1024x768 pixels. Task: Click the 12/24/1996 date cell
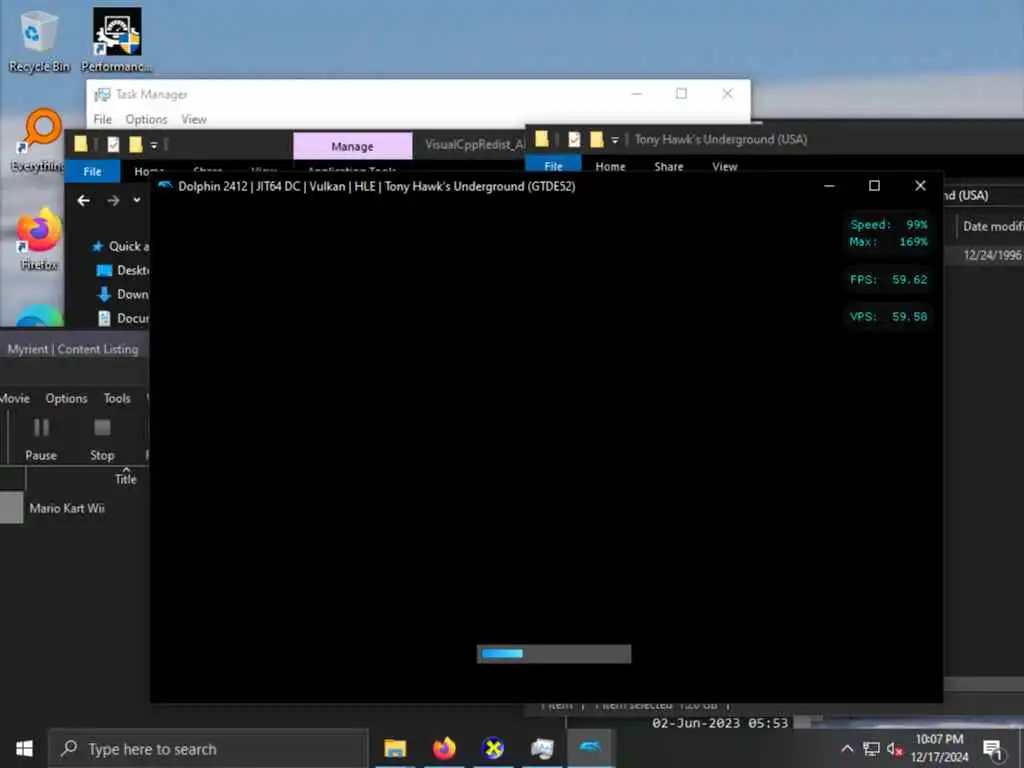coord(992,255)
